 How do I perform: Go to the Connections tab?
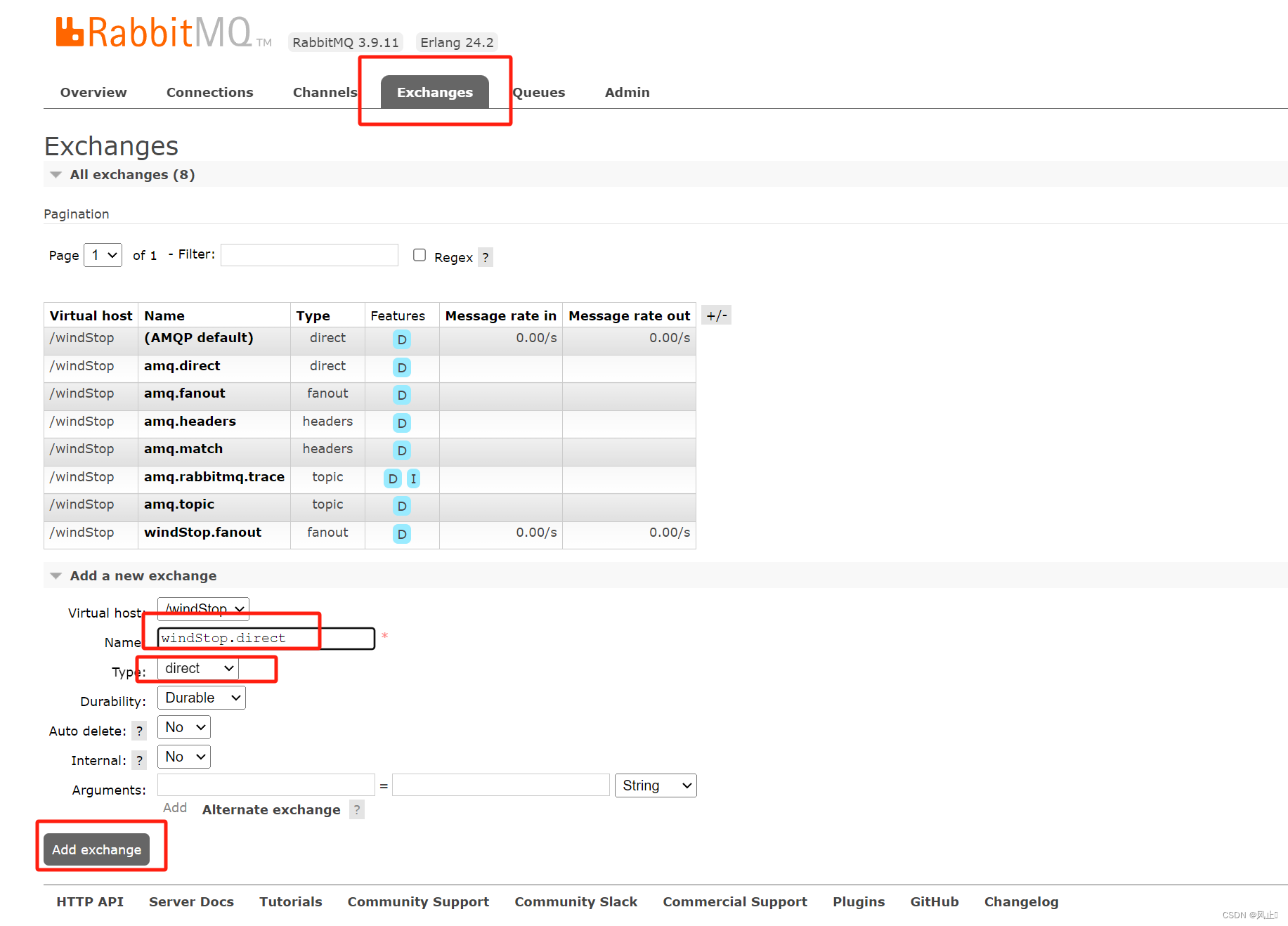tap(210, 92)
